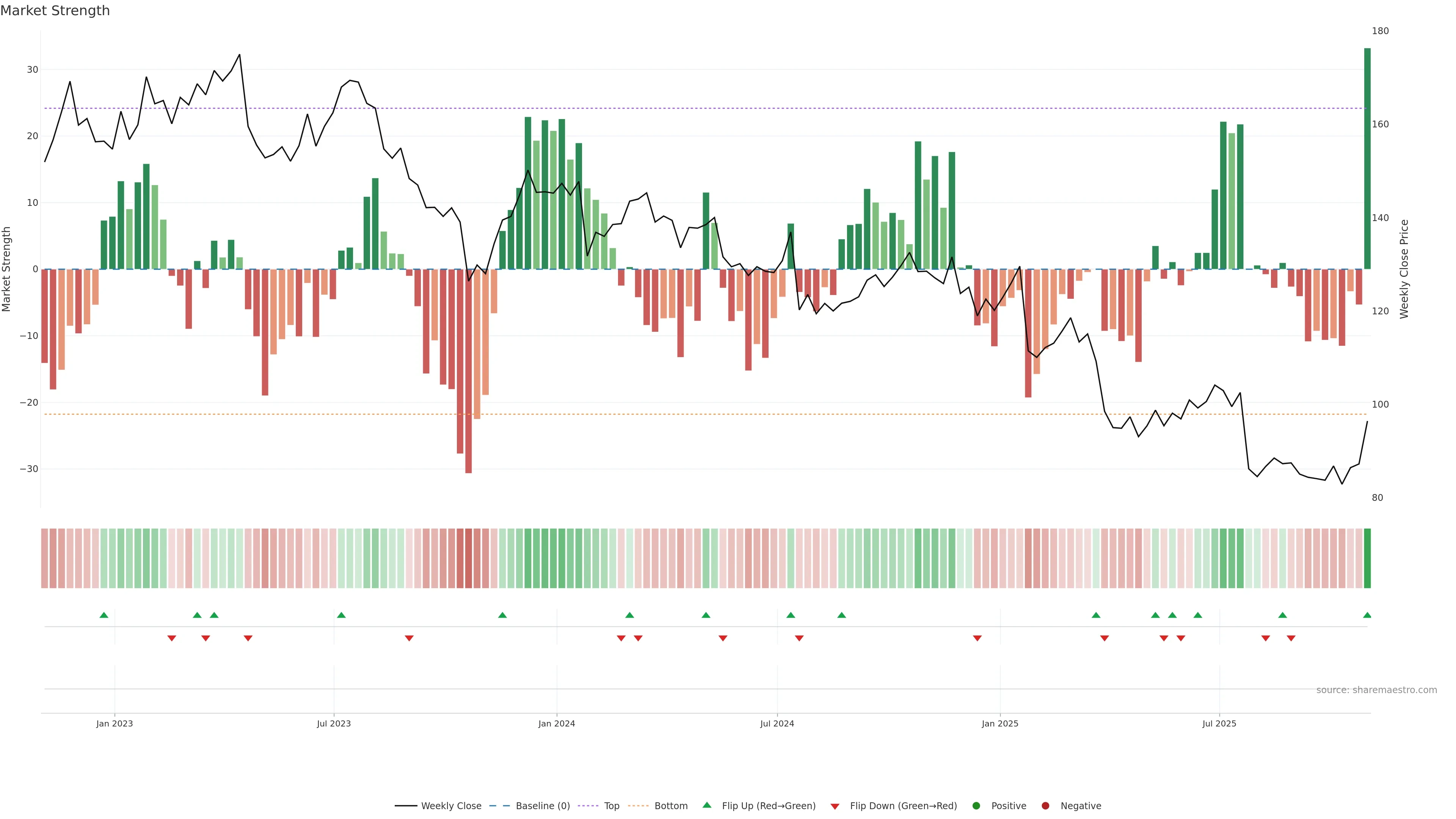Click the leftmost green flip-up triangle marker
Viewport: 1456px width, 819px height.
tap(104, 615)
